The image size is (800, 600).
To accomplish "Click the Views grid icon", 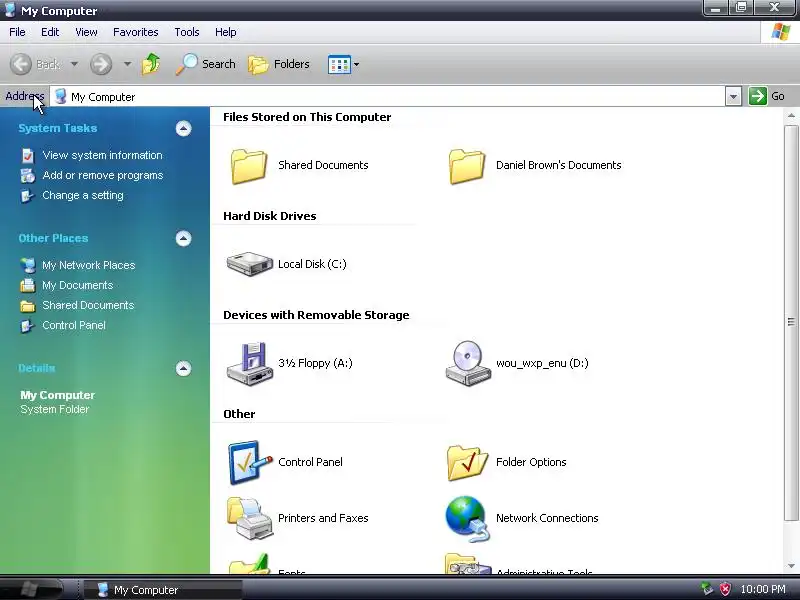I will [339, 65].
